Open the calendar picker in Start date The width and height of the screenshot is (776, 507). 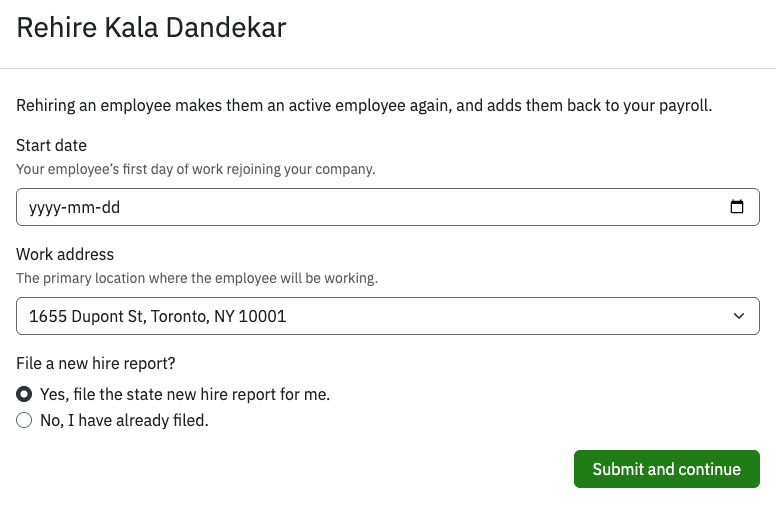pos(737,208)
